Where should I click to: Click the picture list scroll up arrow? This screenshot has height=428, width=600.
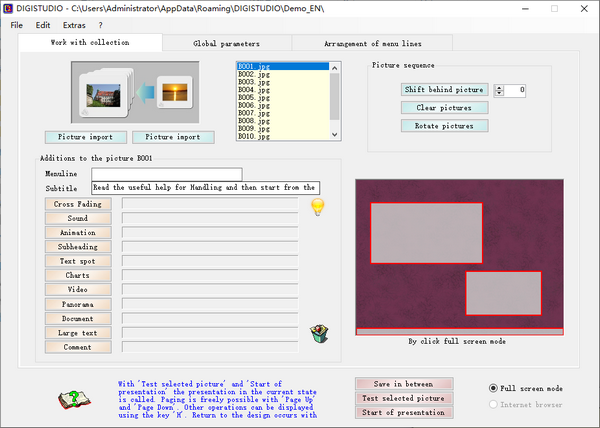point(335,68)
